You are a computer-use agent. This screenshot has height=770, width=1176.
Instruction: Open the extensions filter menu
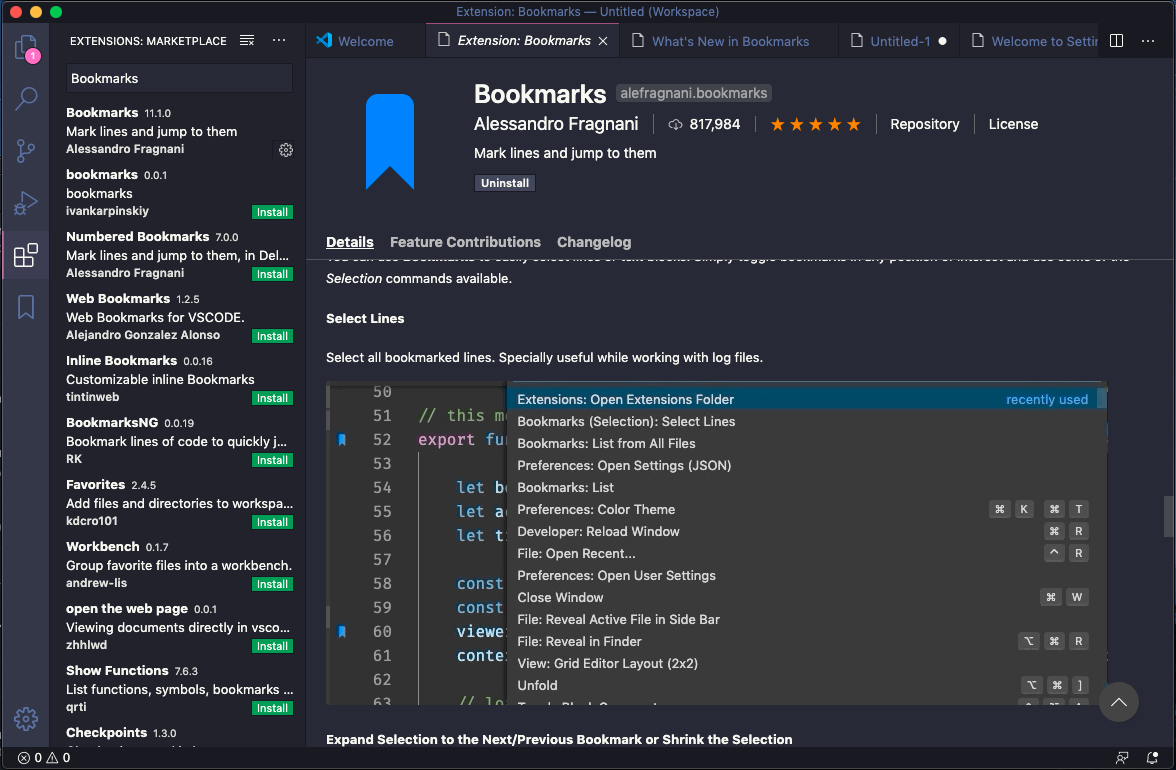(x=246, y=41)
